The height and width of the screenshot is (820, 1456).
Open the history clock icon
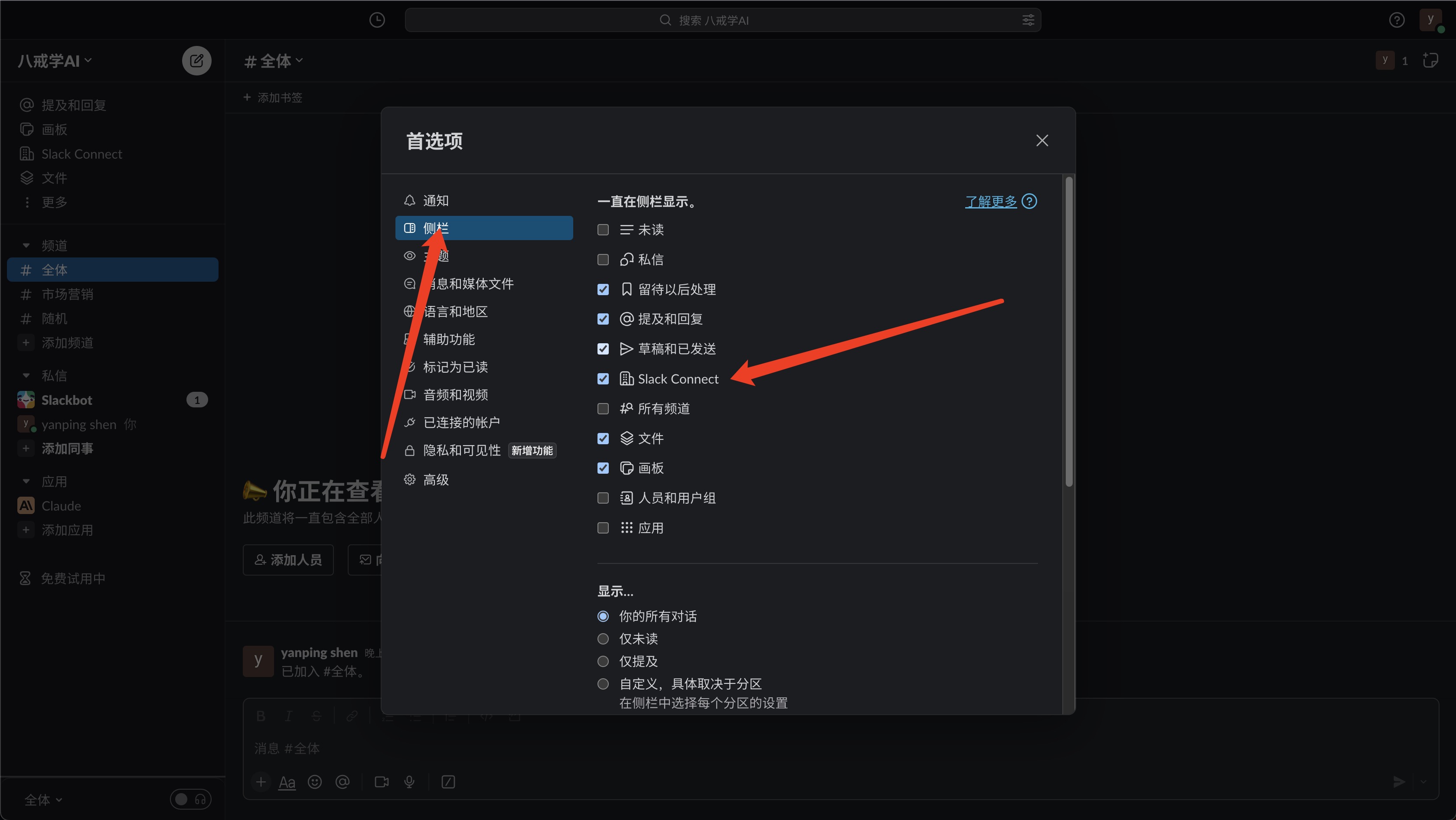tap(377, 20)
